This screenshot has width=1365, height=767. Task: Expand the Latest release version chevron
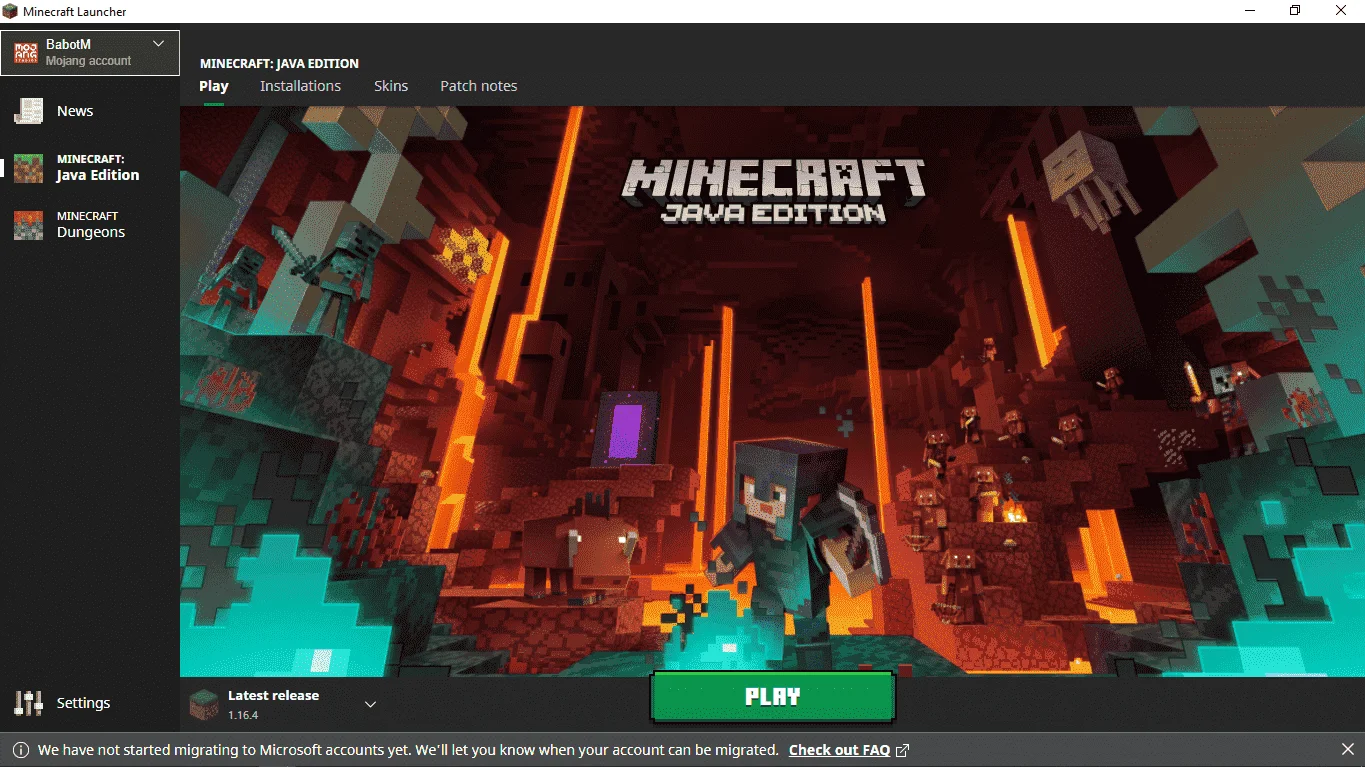(x=370, y=704)
